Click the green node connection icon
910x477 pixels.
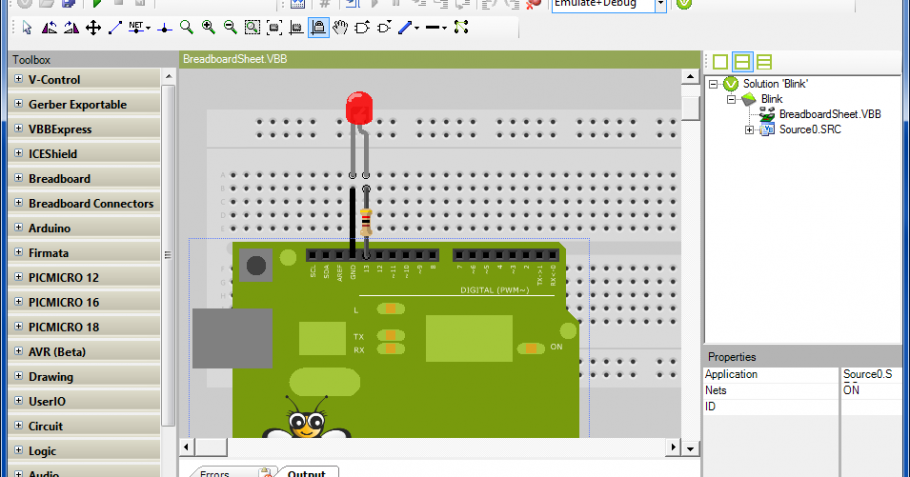[461, 27]
